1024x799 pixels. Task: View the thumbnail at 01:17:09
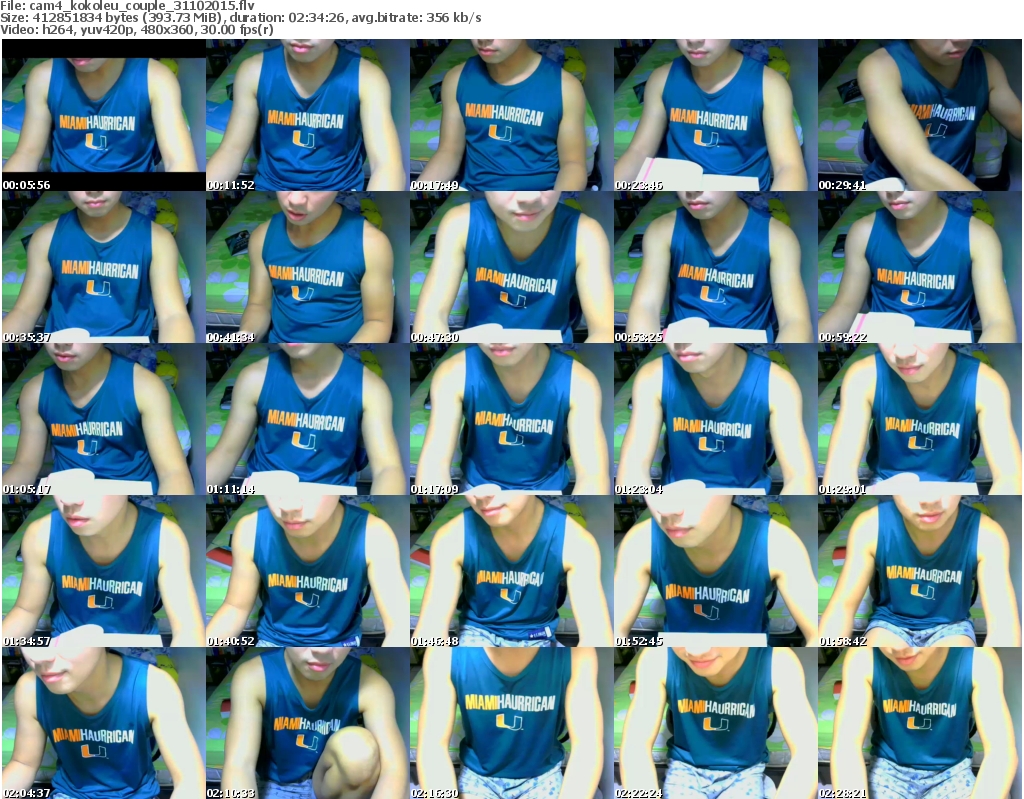click(511, 419)
